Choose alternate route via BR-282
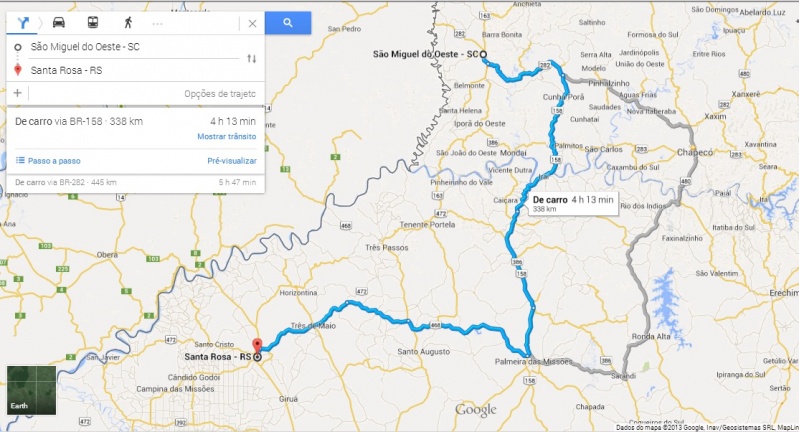The width and height of the screenshot is (799, 432). (136, 182)
